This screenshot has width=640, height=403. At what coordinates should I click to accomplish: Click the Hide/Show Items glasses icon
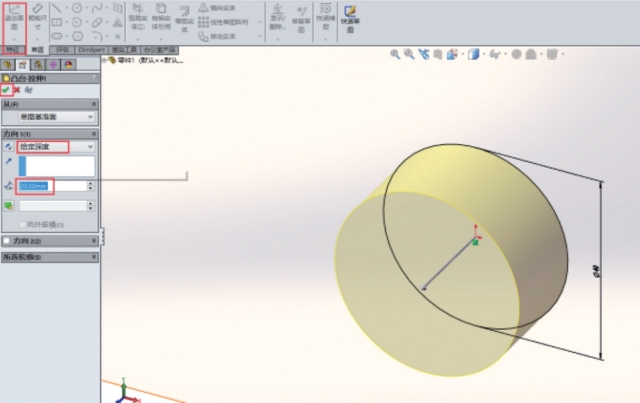point(495,54)
